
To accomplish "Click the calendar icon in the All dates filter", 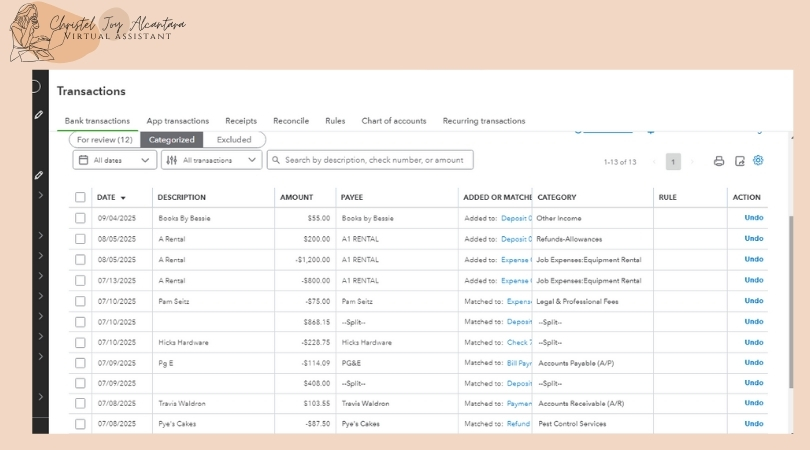I will [x=83, y=160].
